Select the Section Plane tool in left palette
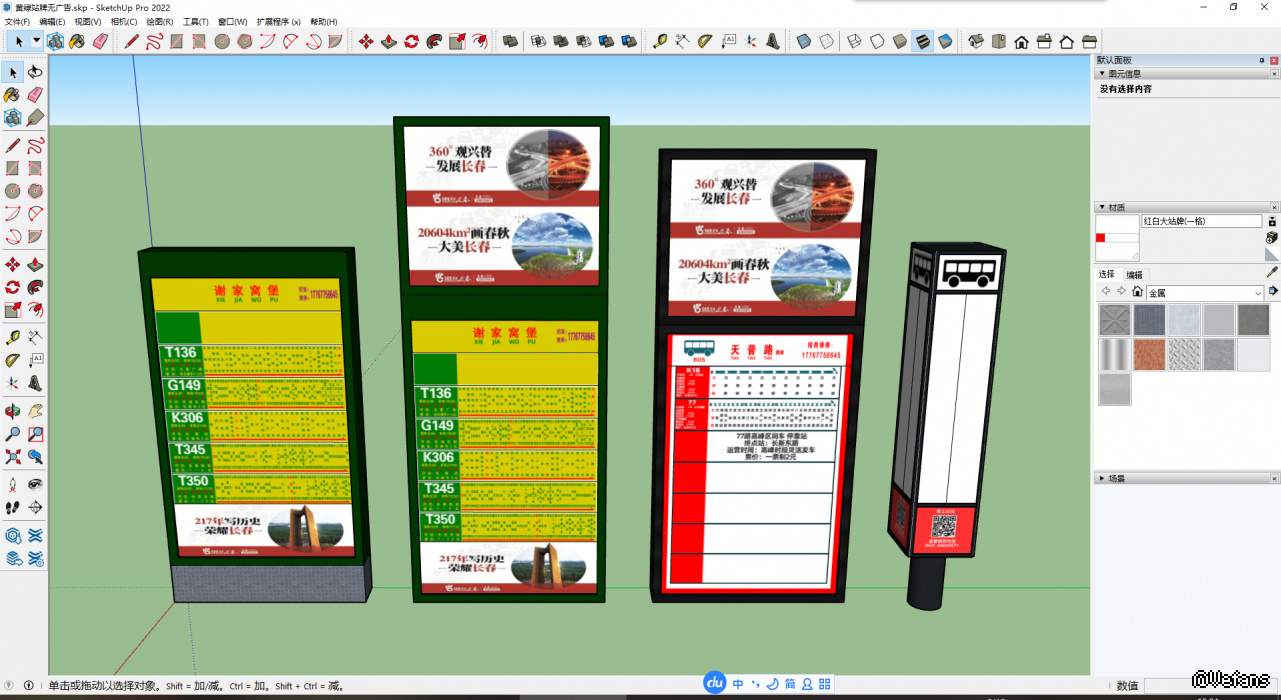This screenshot has width=1281, height=700. click(x=35, y=508)
